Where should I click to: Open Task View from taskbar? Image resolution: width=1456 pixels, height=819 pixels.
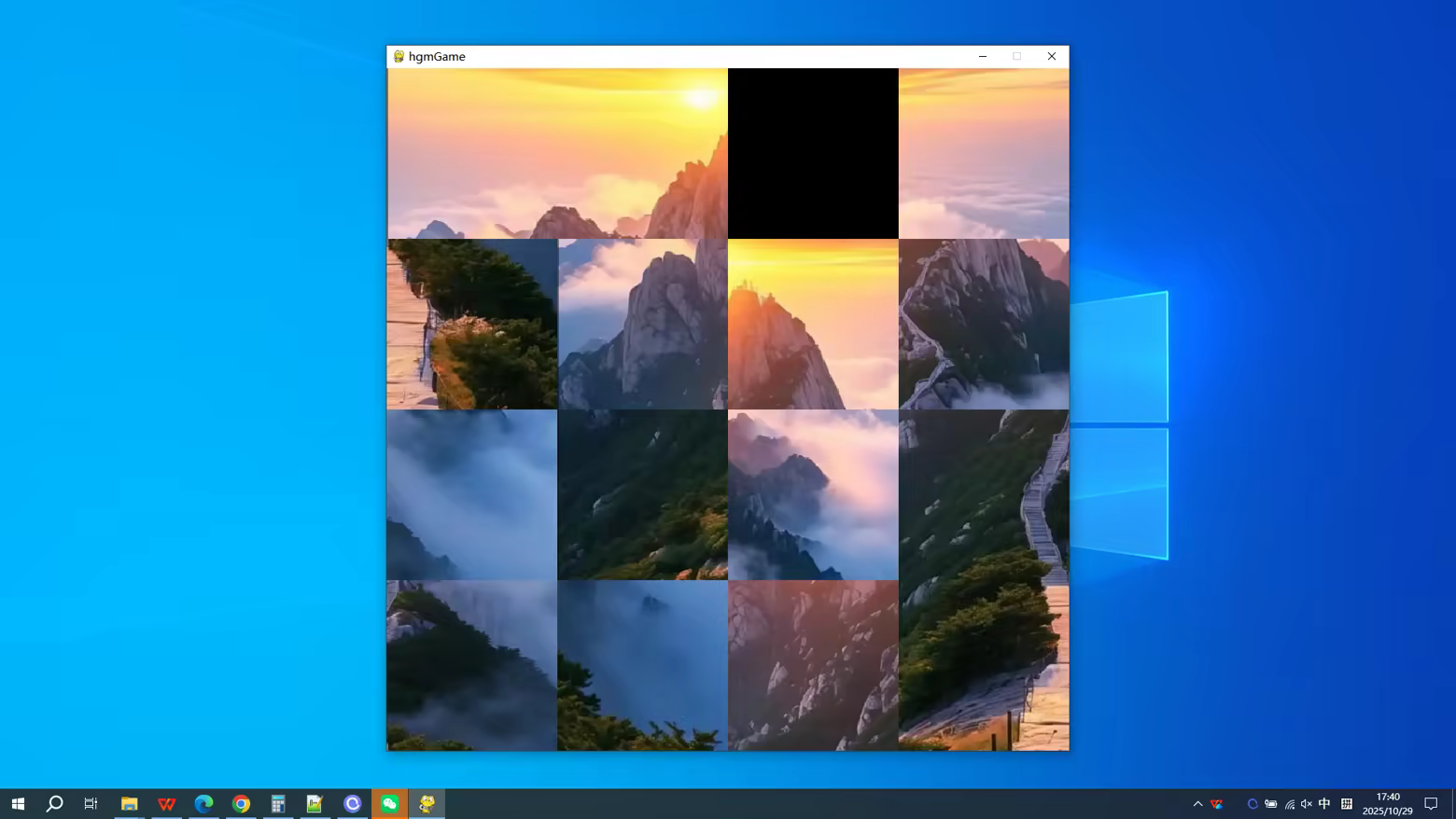click(x=91, y=803)
